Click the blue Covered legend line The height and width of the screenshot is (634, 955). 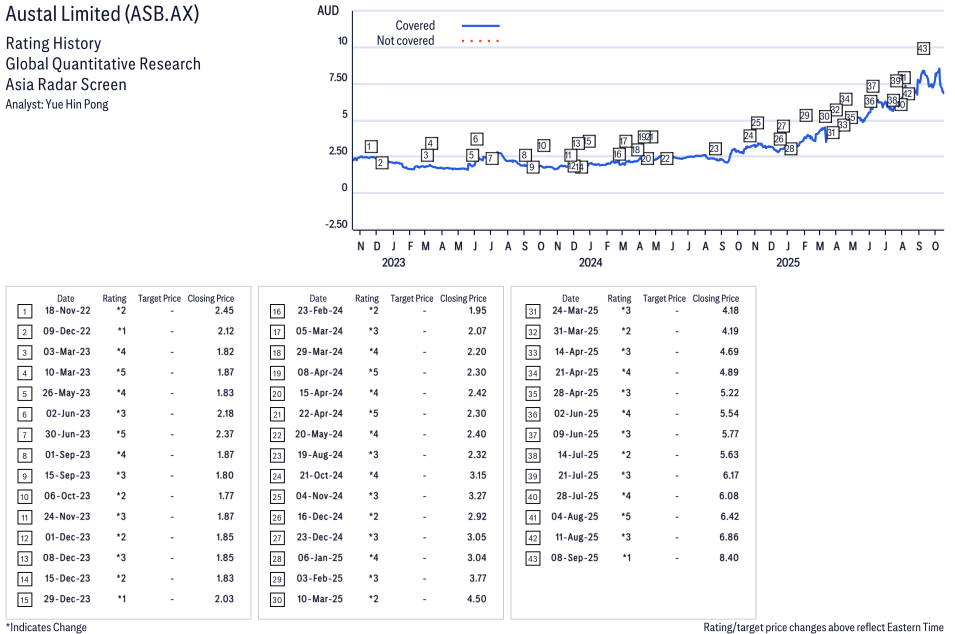point(480,26)
